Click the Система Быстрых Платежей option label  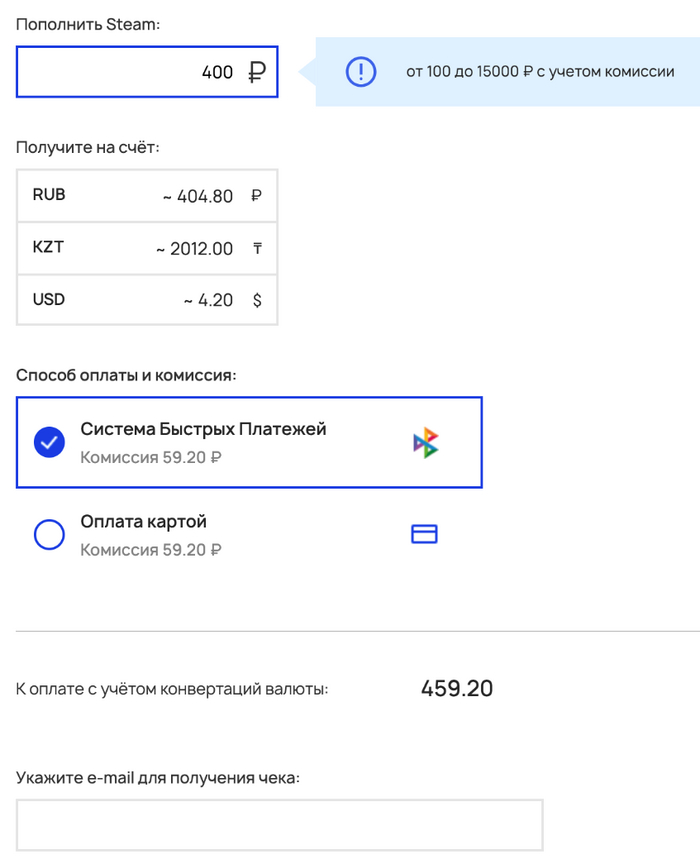pos(203,429)
